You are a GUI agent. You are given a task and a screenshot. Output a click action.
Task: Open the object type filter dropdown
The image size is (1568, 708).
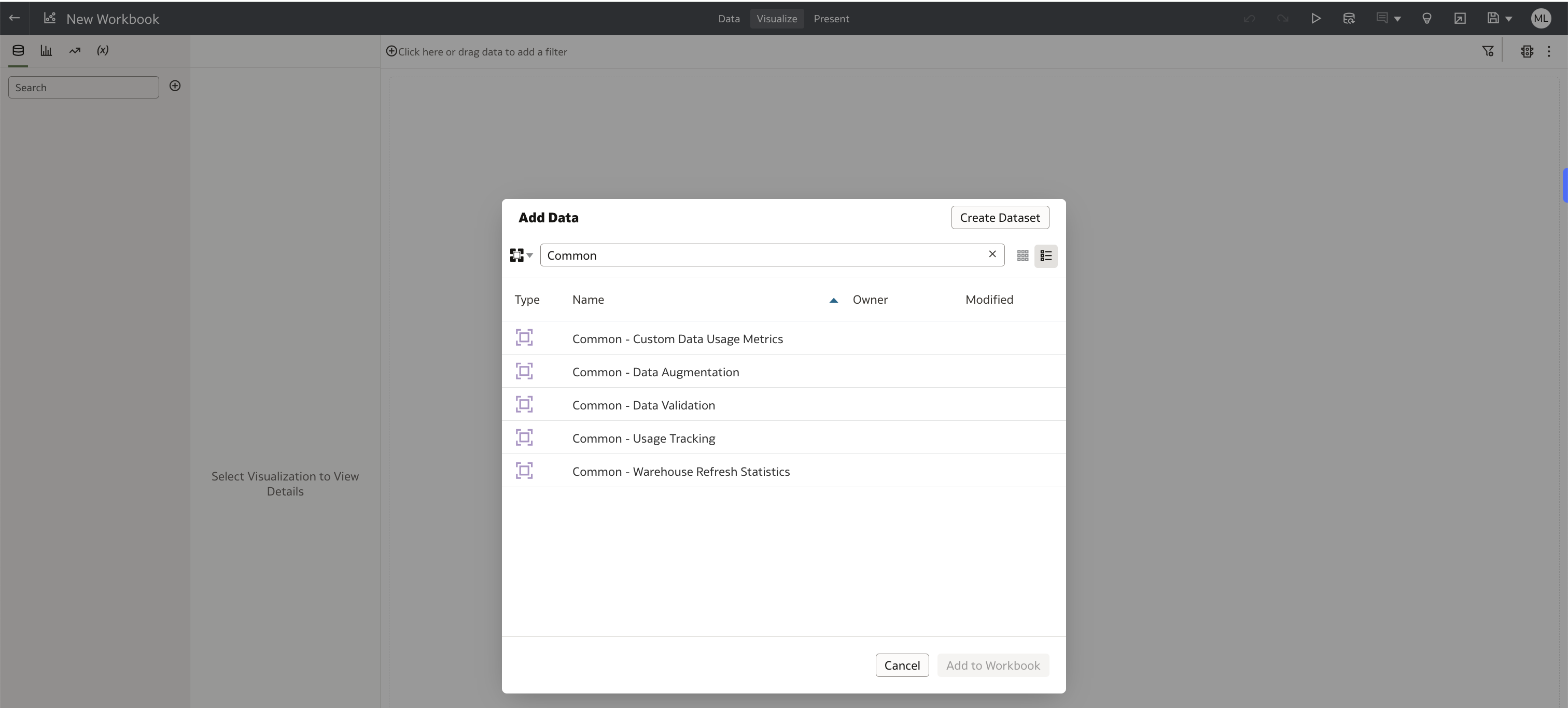521,256
